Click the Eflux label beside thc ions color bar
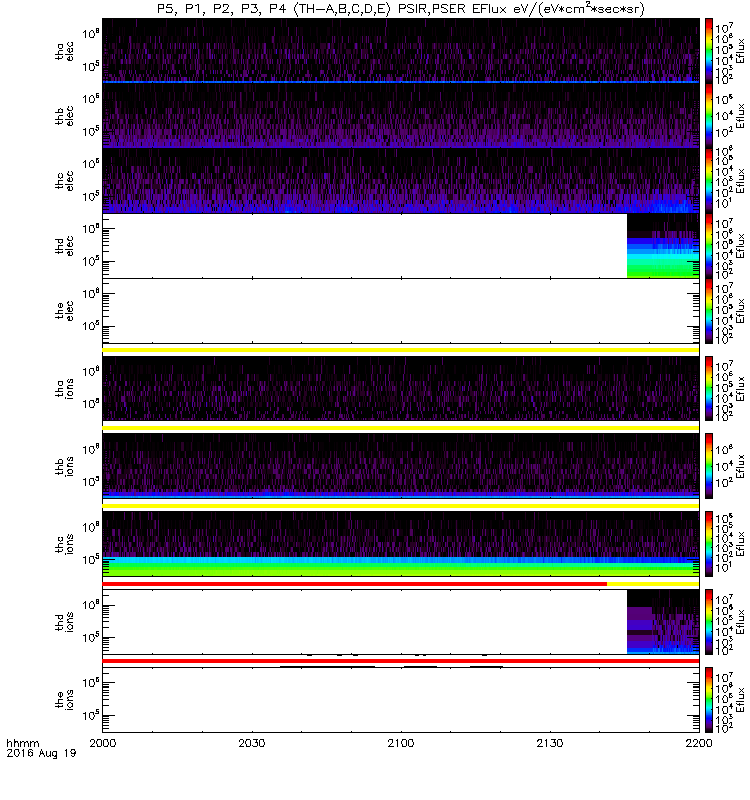Screen dimensions: 750x800 740,544
